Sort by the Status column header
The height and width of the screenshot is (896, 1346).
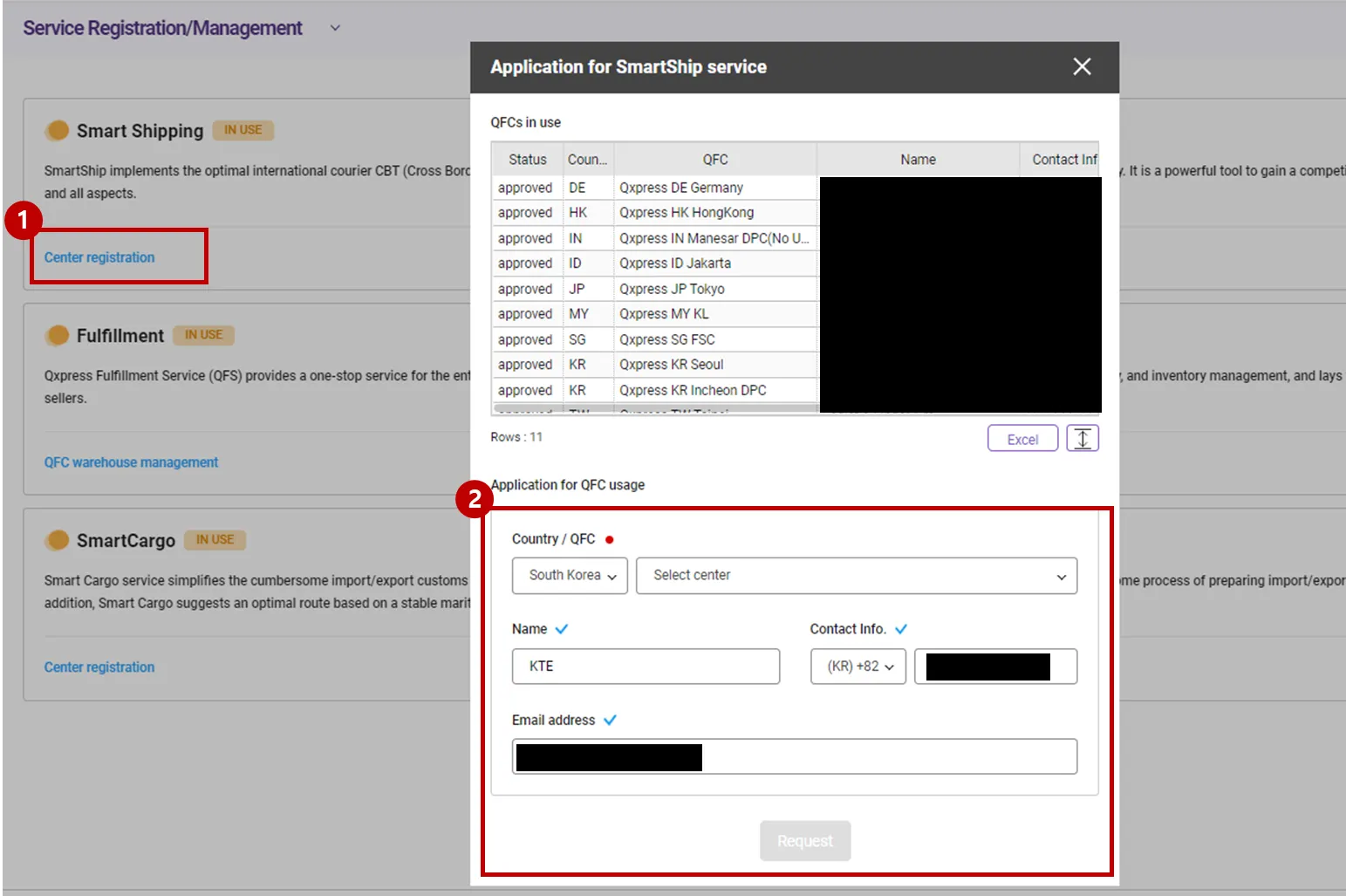pos(528,160)
